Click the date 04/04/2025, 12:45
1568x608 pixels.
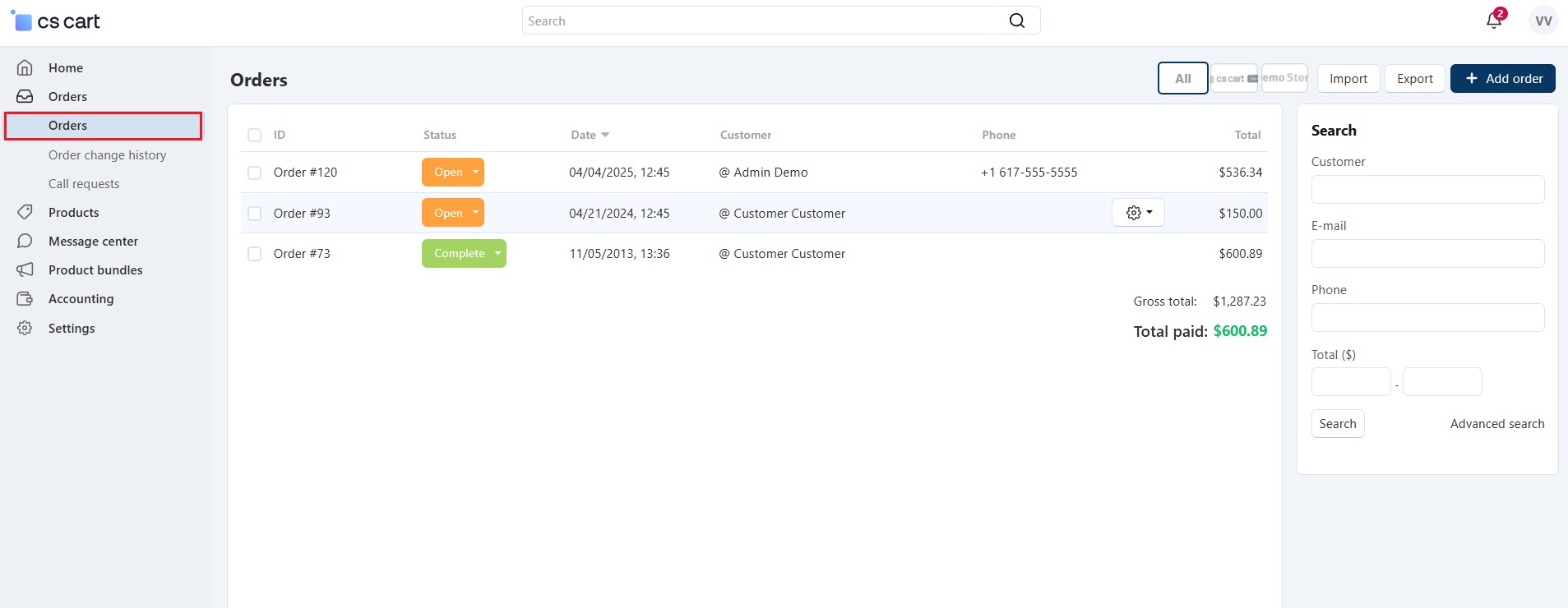tap(619, 172)
